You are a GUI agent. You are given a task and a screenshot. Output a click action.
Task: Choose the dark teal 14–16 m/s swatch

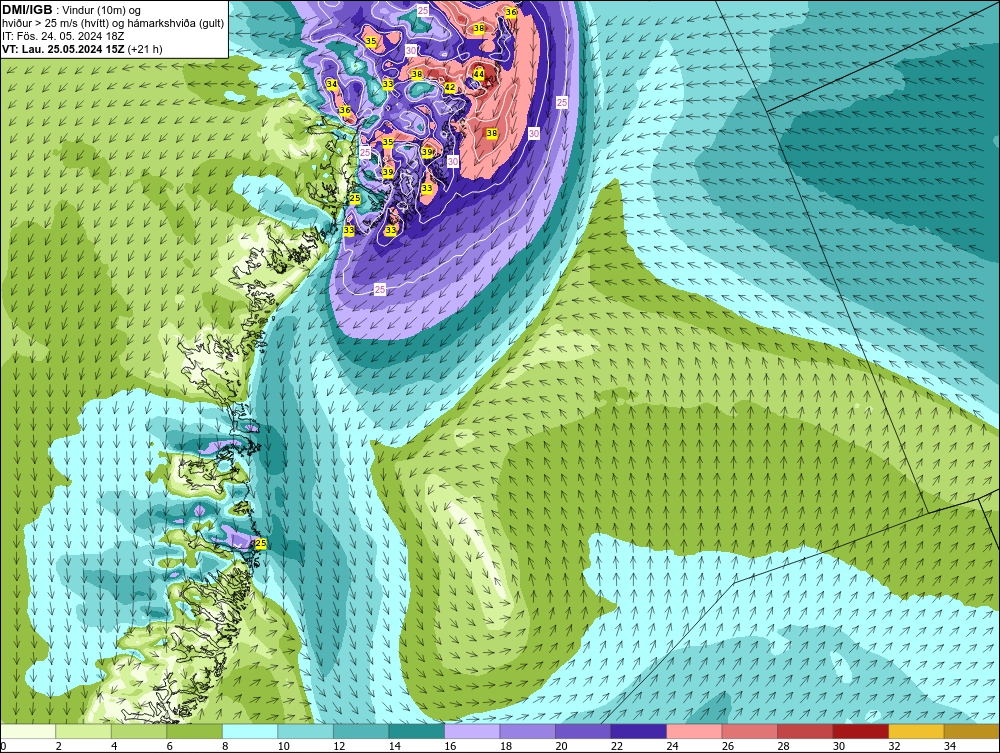pos(416,731)
